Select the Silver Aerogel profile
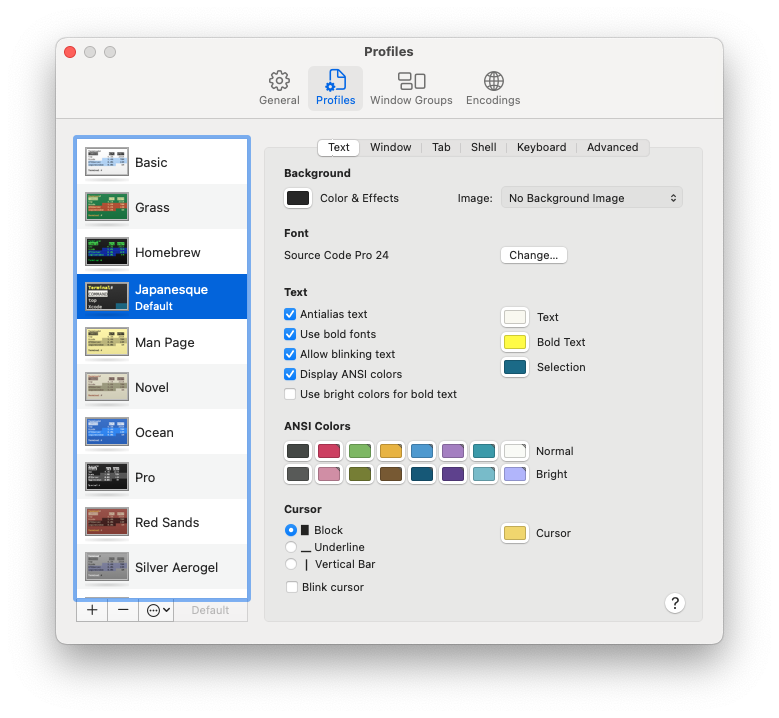 162,567
